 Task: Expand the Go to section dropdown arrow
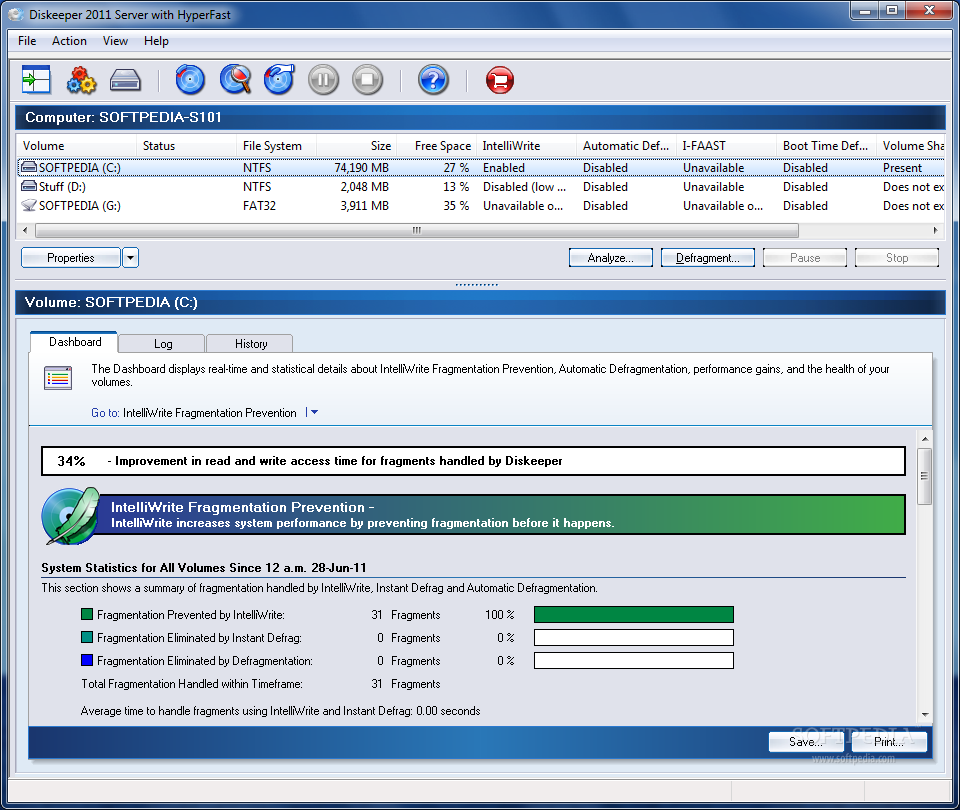(314, 413)
